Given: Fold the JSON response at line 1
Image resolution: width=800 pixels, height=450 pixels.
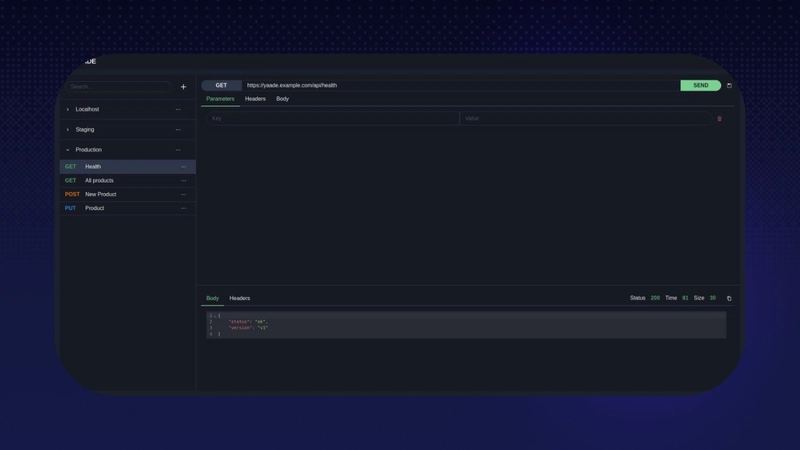Looking at the screenshot, I should tap(215, 316).
